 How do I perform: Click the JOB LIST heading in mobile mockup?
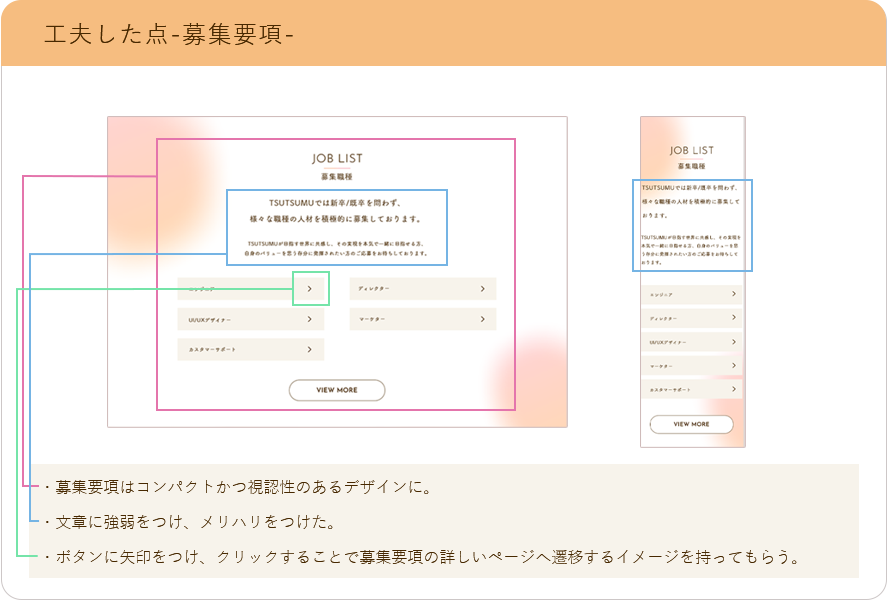tap(692, 150)
